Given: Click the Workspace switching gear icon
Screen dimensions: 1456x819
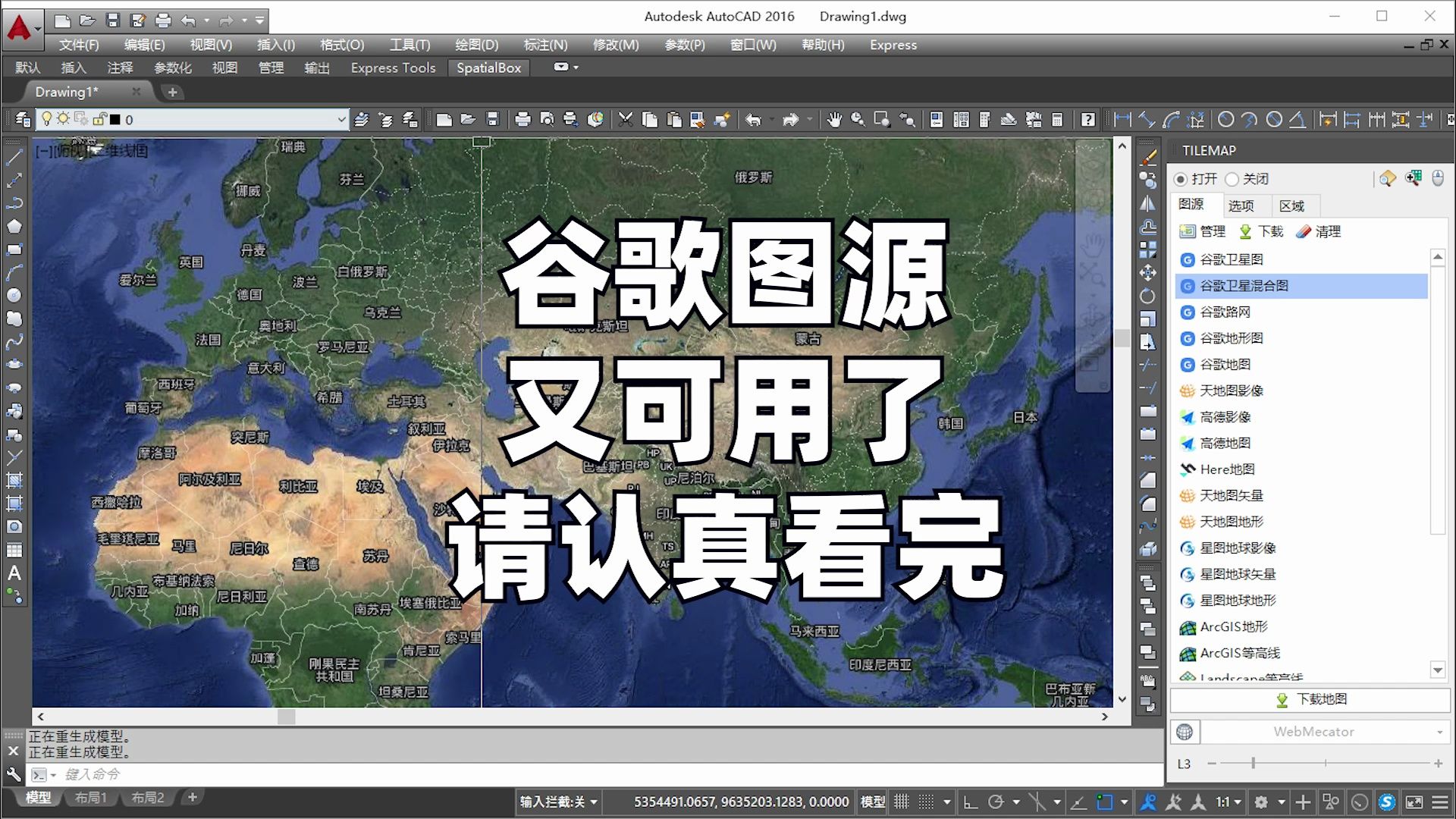Looking at the screenshot, I should coord(1261,802).
